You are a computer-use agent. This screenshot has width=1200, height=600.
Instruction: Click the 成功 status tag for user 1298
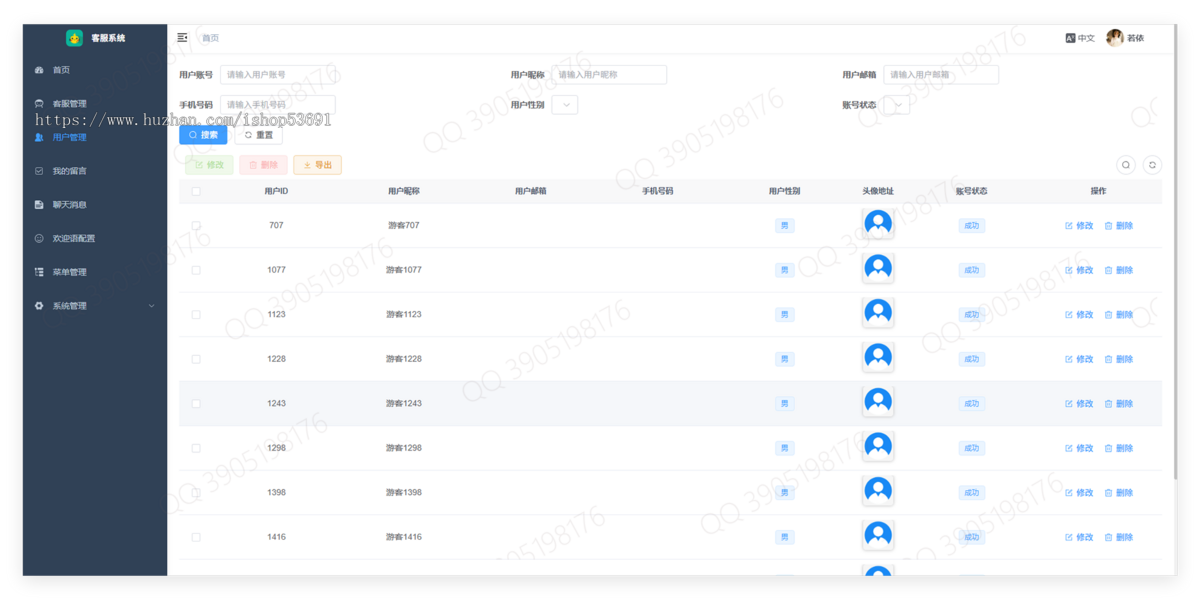point(971,448)
